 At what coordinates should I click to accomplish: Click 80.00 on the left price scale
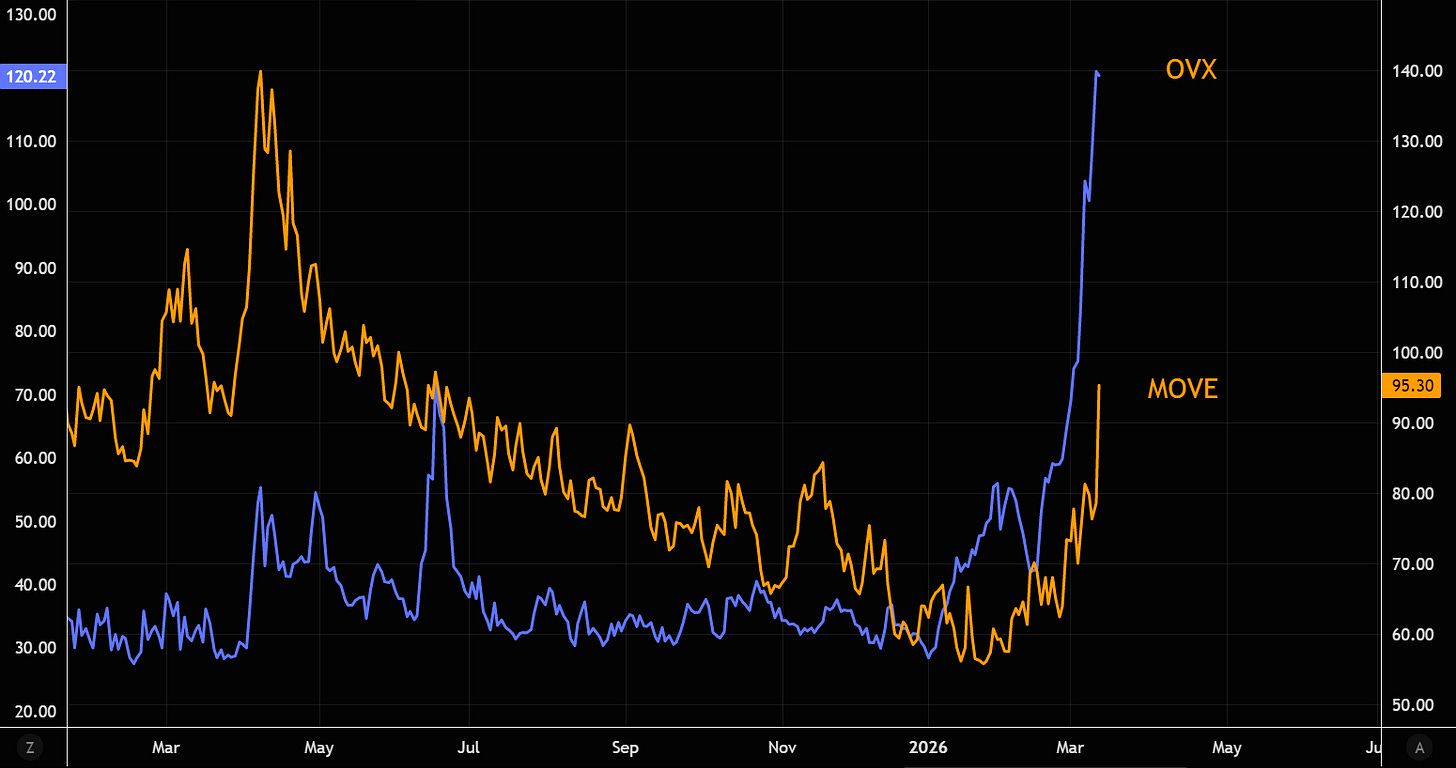coord(34,331)
